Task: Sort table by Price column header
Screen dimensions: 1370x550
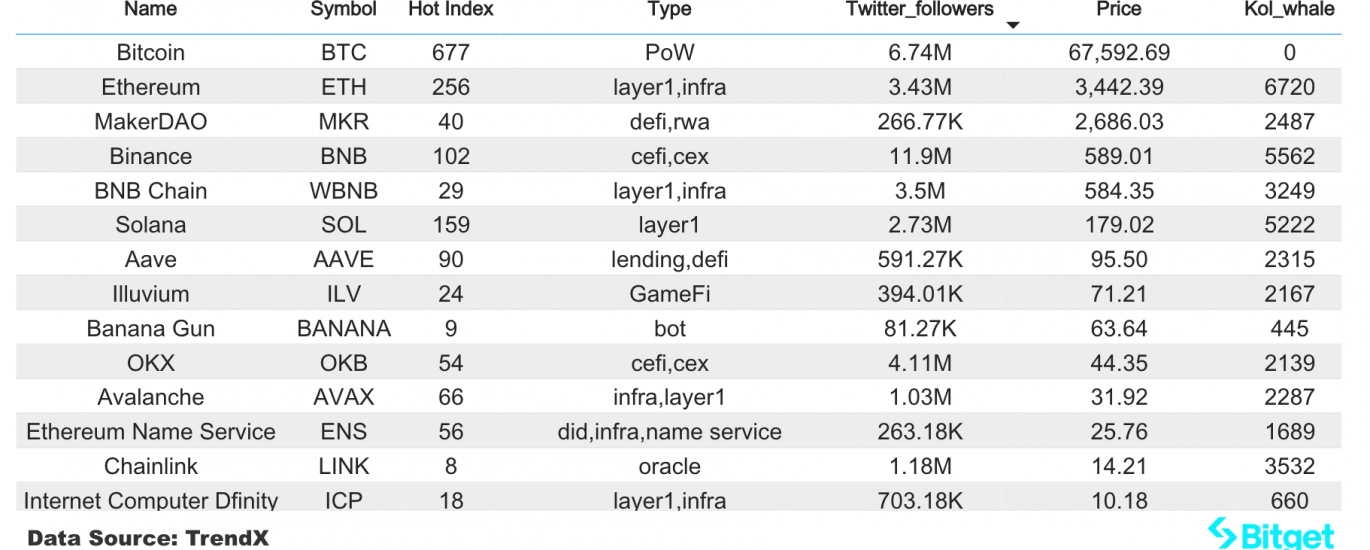Action: click(x=1118, y=9)
